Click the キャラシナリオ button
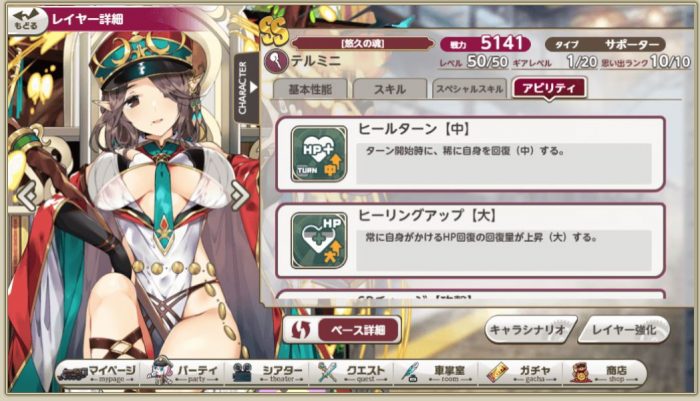700x401 pixels. pos(529,330)
